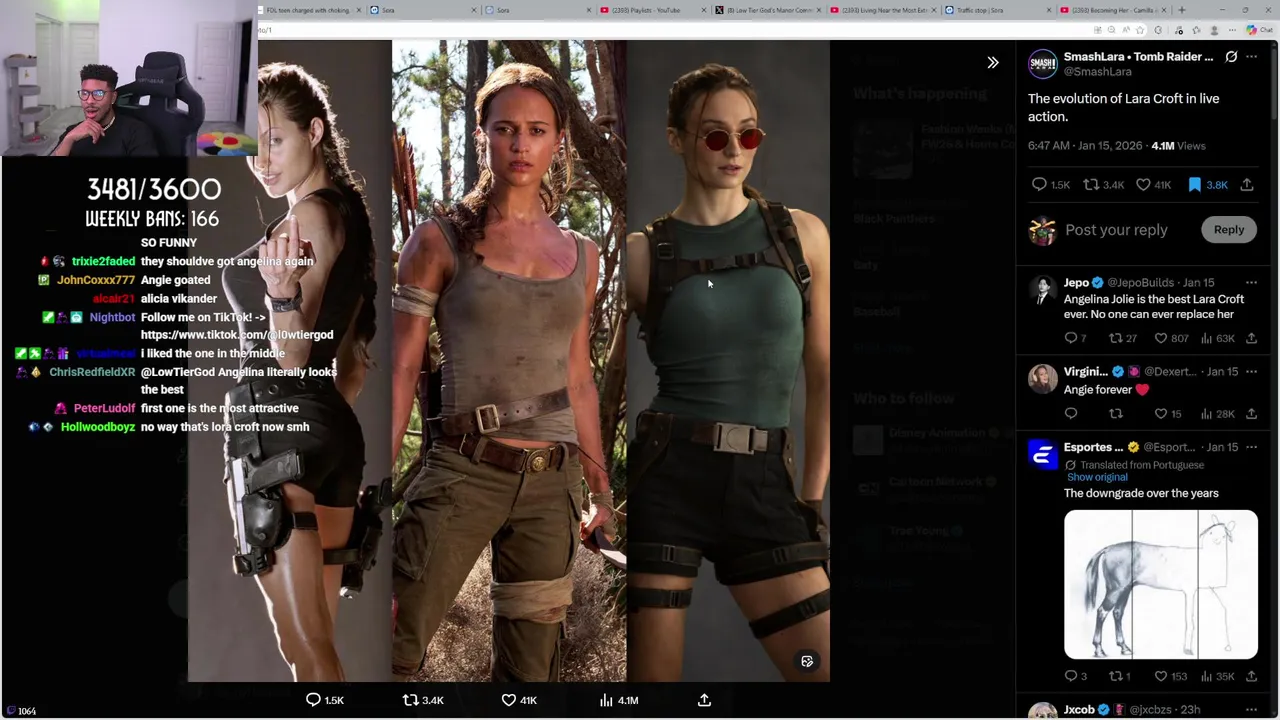Viewport: 1280px width, 720px height.
Task: View the 28K views on Angie forever comment
Action: [x=1217, y=414]
